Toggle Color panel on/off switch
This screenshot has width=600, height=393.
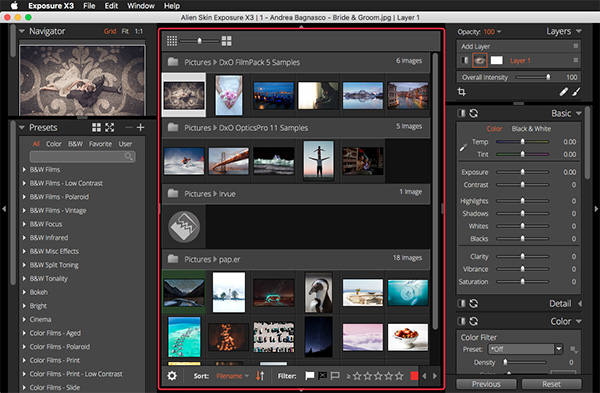pyautogui.click(x=461, y=321)
